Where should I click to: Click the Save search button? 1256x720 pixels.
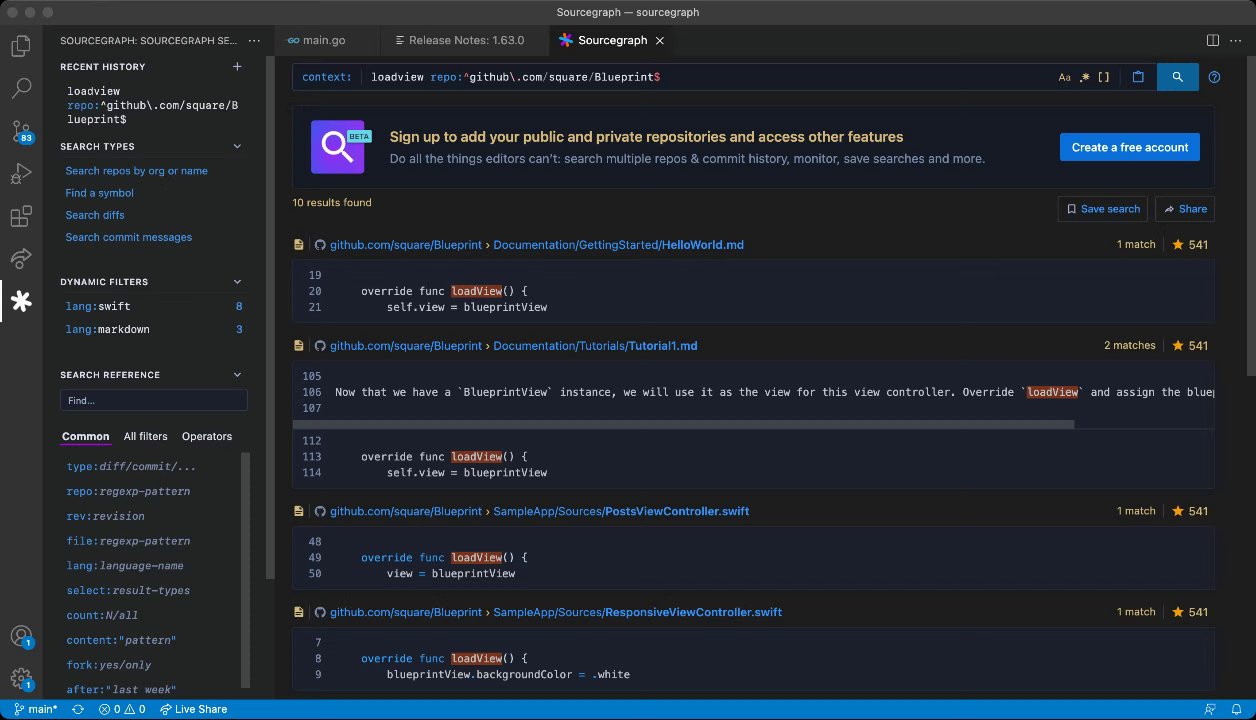(1103, 209)
